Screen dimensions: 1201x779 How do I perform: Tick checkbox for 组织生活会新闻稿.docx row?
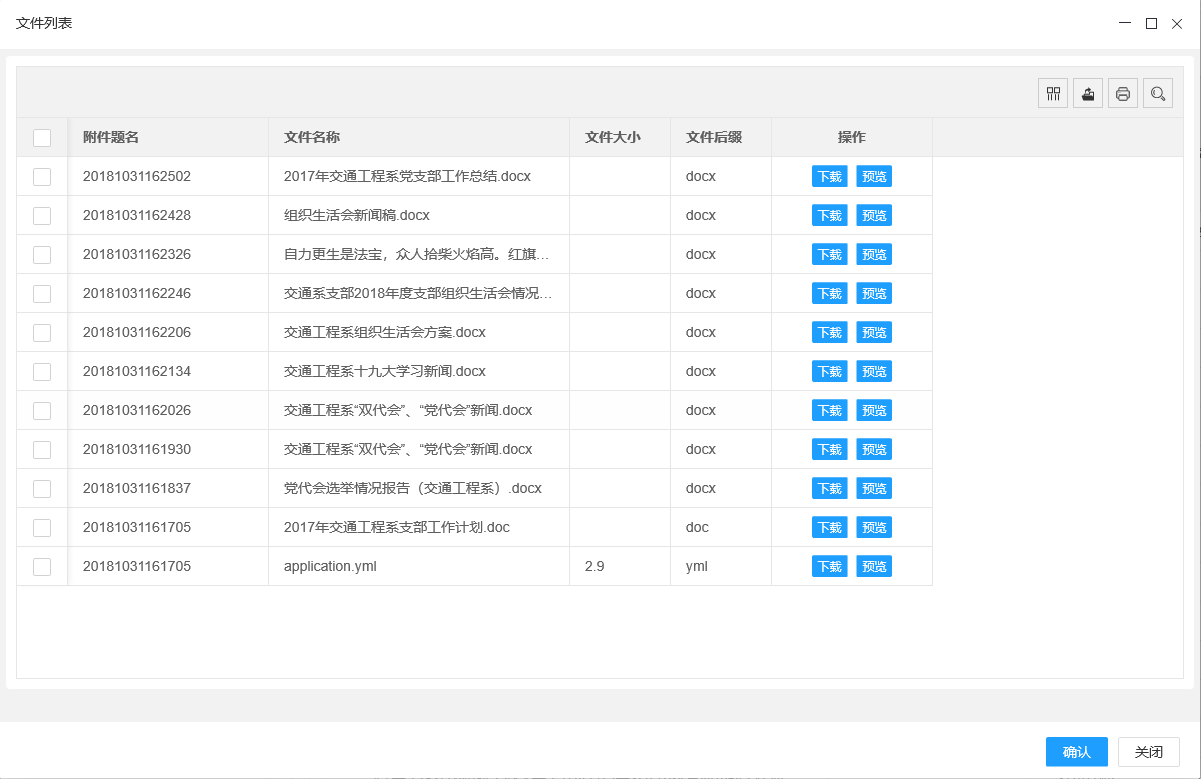42,216
